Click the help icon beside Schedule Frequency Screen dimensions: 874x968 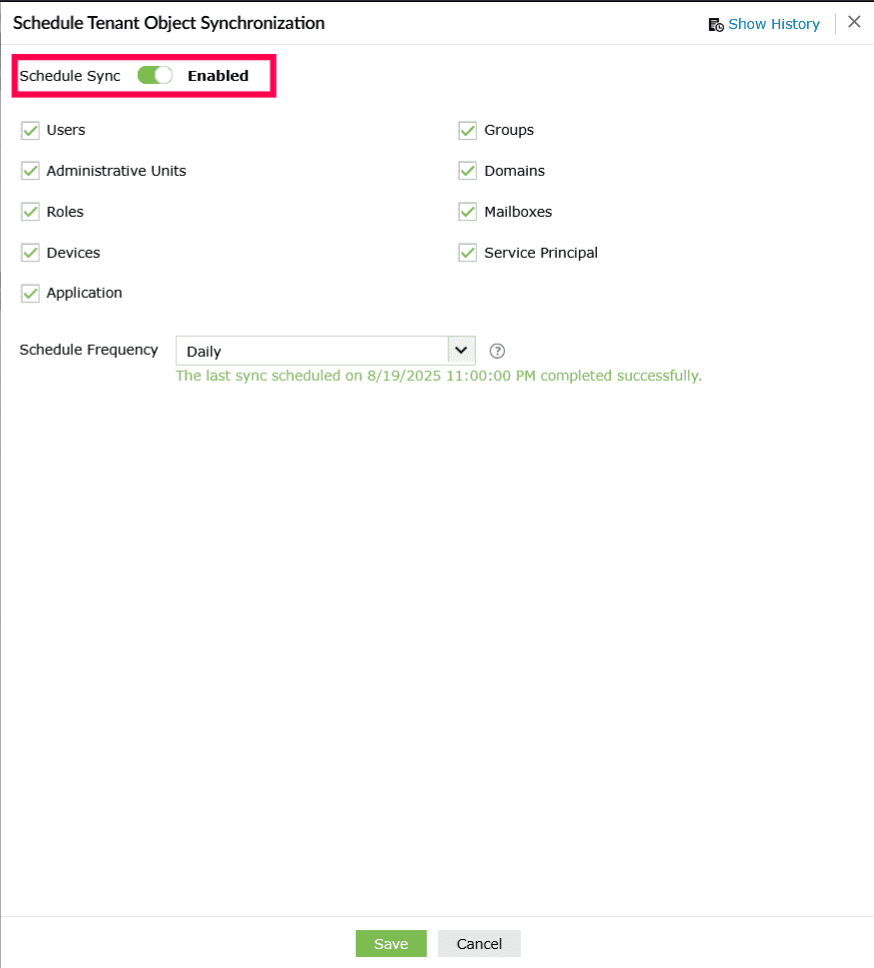pyautogui.click(x=497, y=351)
